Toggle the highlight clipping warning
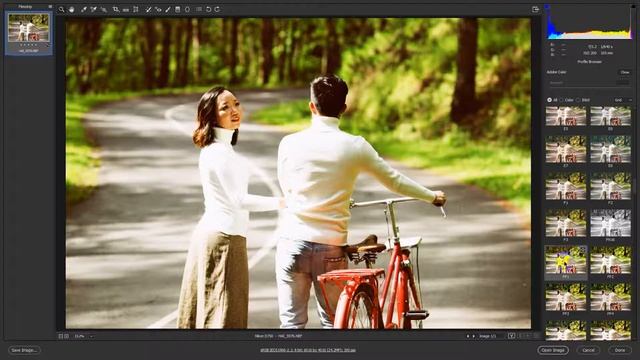The height and width of the screenshot is (360, 640). (632, 6)
